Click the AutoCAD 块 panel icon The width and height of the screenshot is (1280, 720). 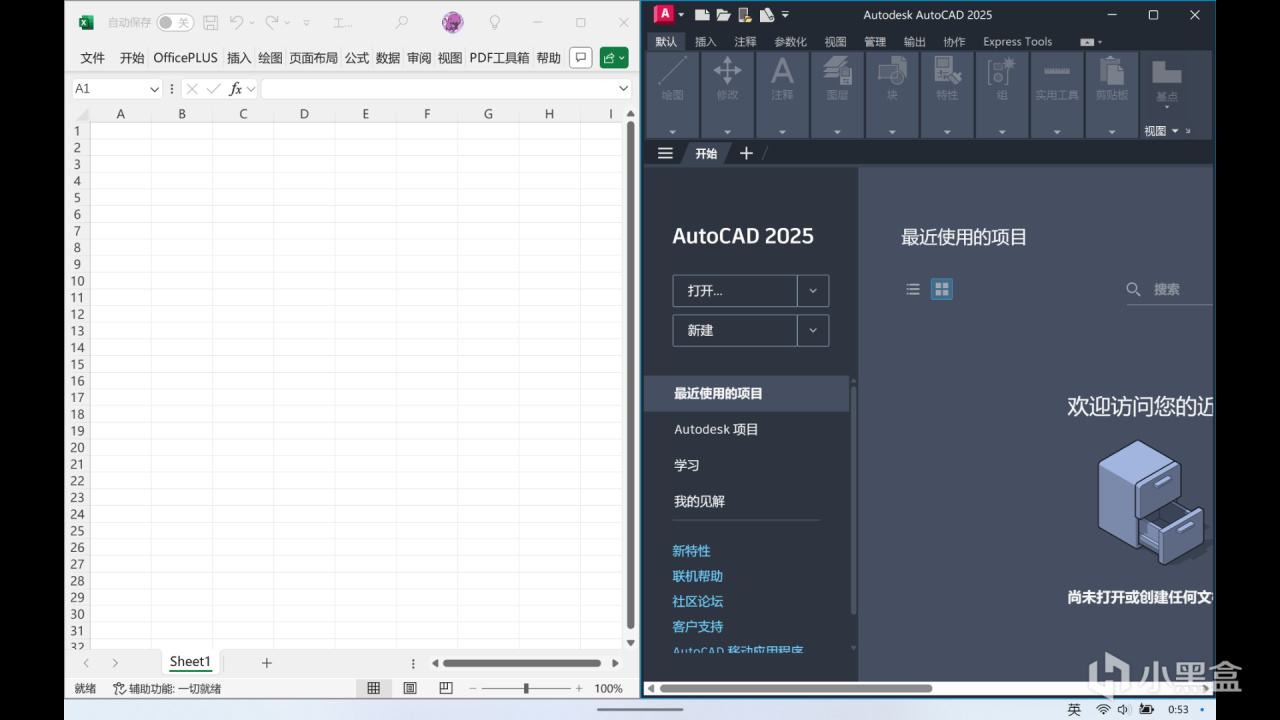pyautogui.click(x=892, y=71)
